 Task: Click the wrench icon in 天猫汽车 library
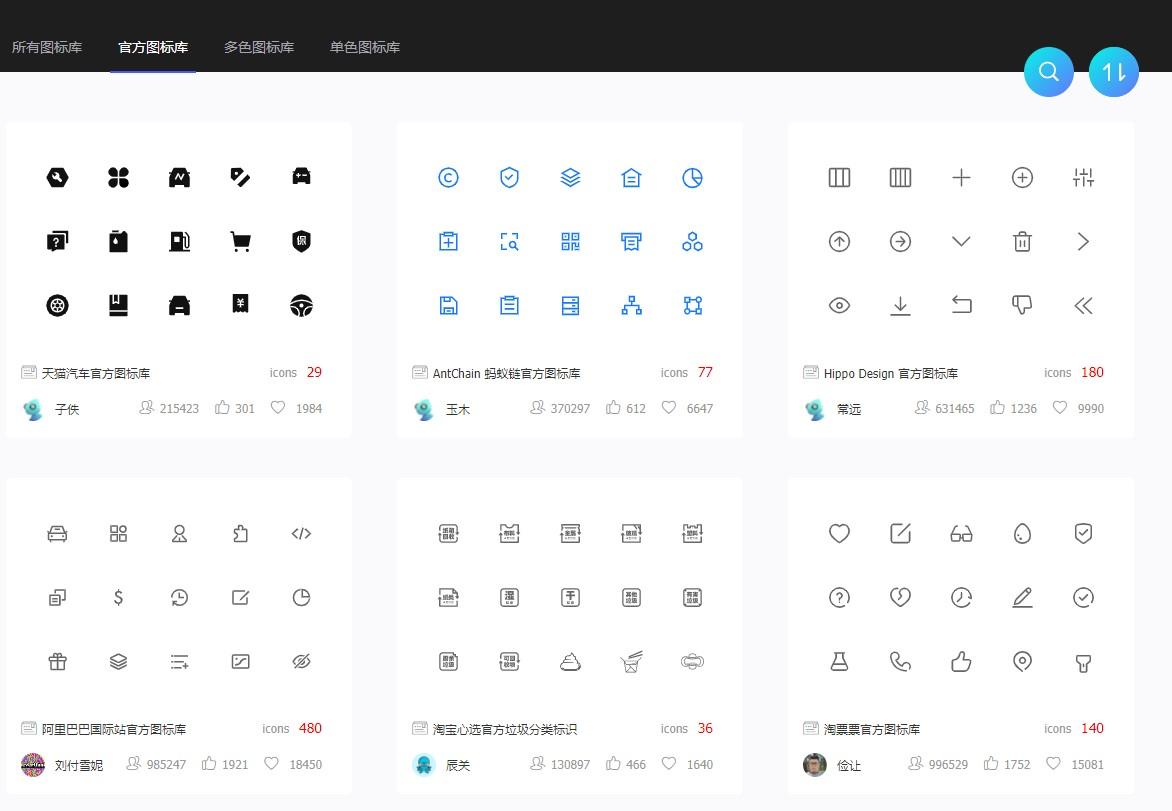pyautogui.click(x=58, y=177)
